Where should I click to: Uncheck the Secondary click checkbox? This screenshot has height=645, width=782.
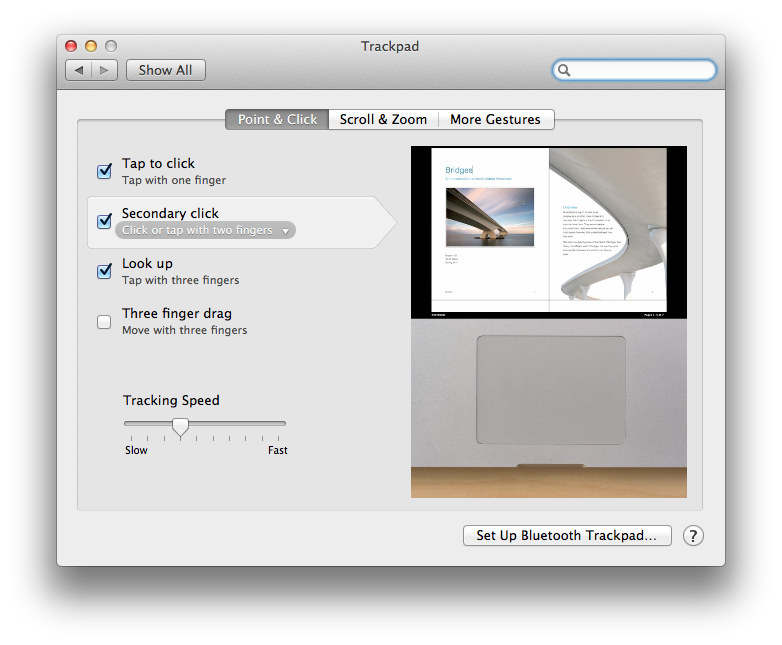[104, 220]
